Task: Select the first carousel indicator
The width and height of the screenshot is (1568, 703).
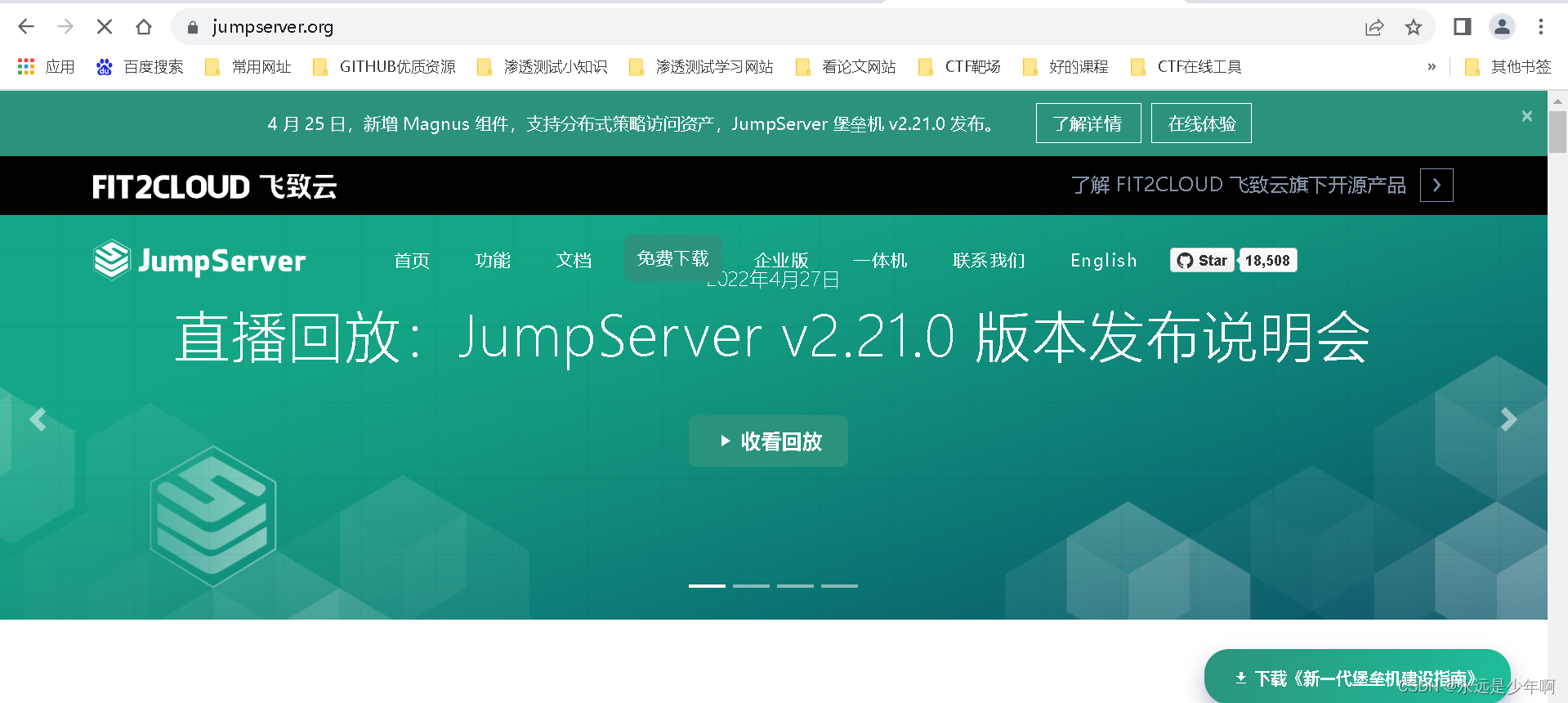Action: pos(707,586)
